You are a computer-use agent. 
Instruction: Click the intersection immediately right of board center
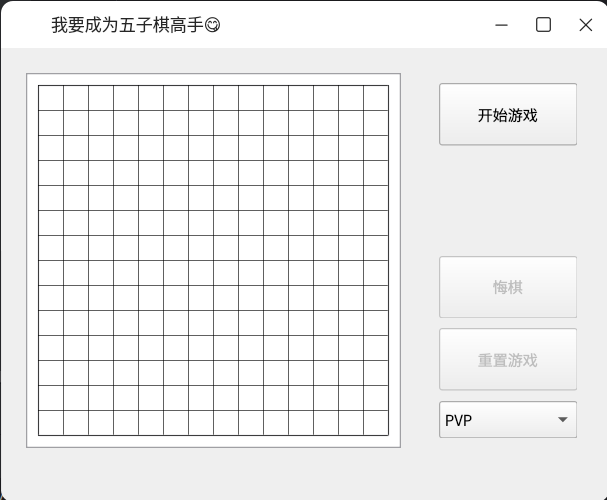[x=238, y=260]
